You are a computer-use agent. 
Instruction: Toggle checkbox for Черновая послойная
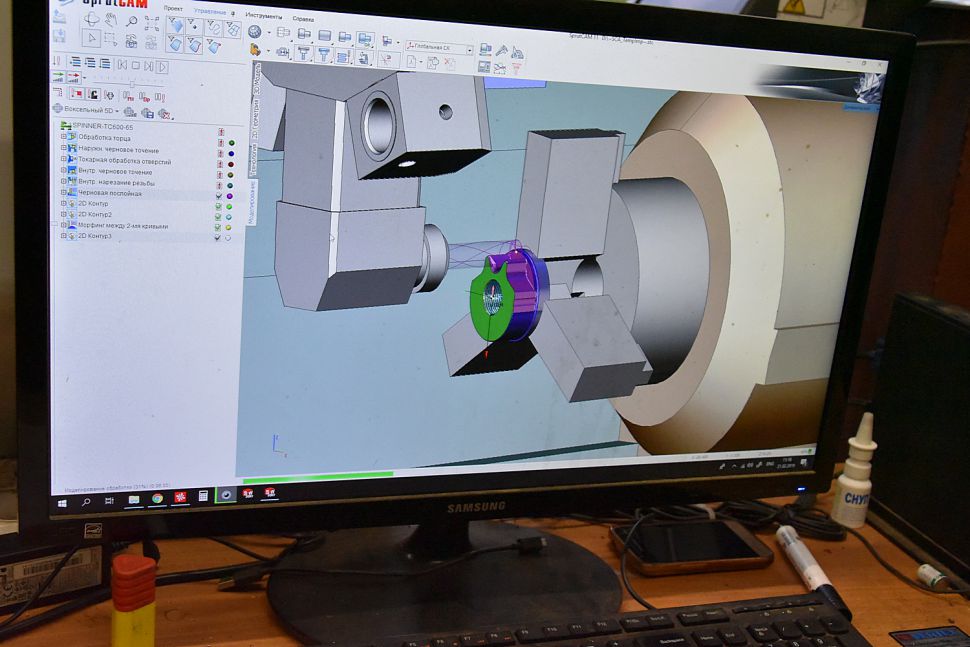point(218,196)
